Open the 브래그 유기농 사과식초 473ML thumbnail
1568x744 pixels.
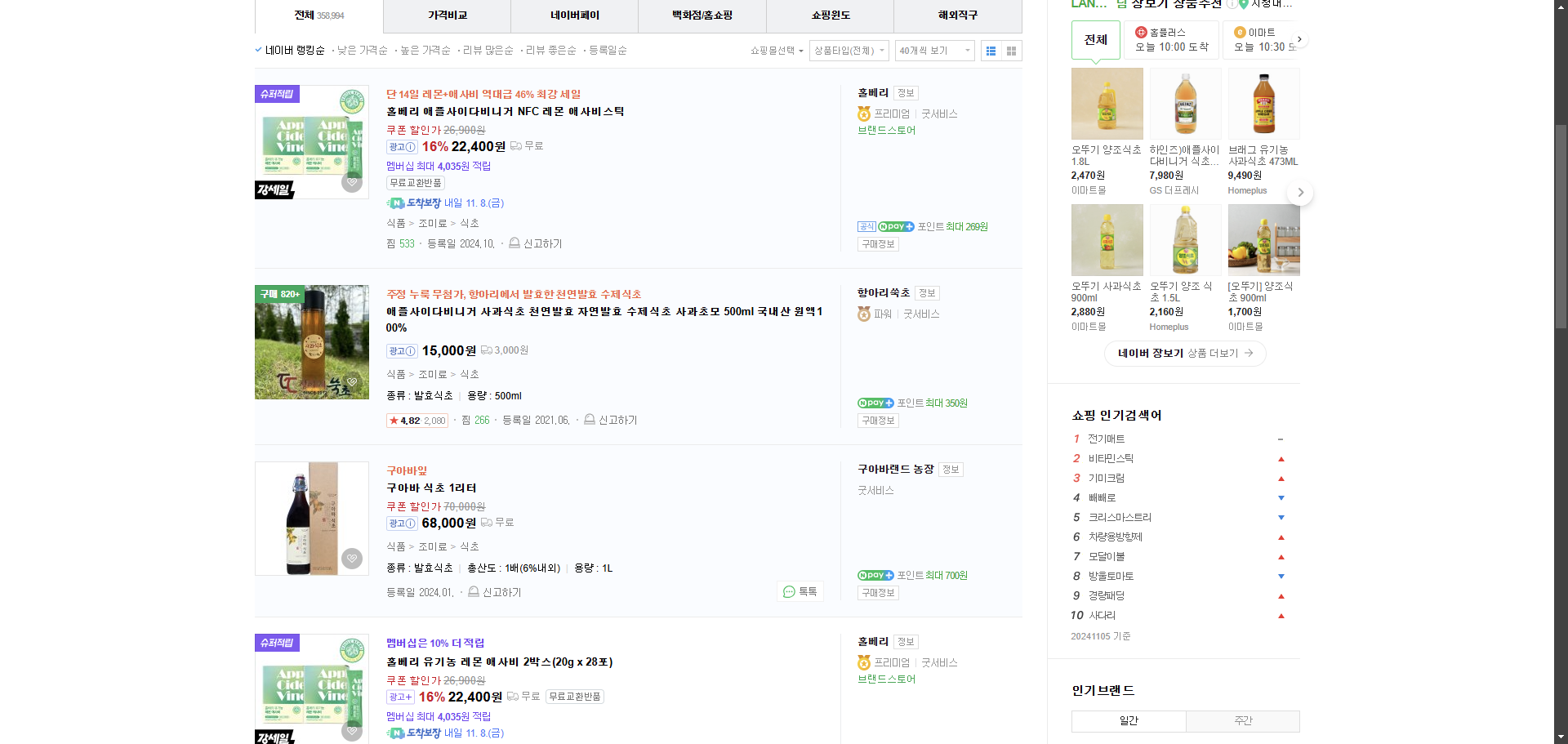click(1264, 104)
